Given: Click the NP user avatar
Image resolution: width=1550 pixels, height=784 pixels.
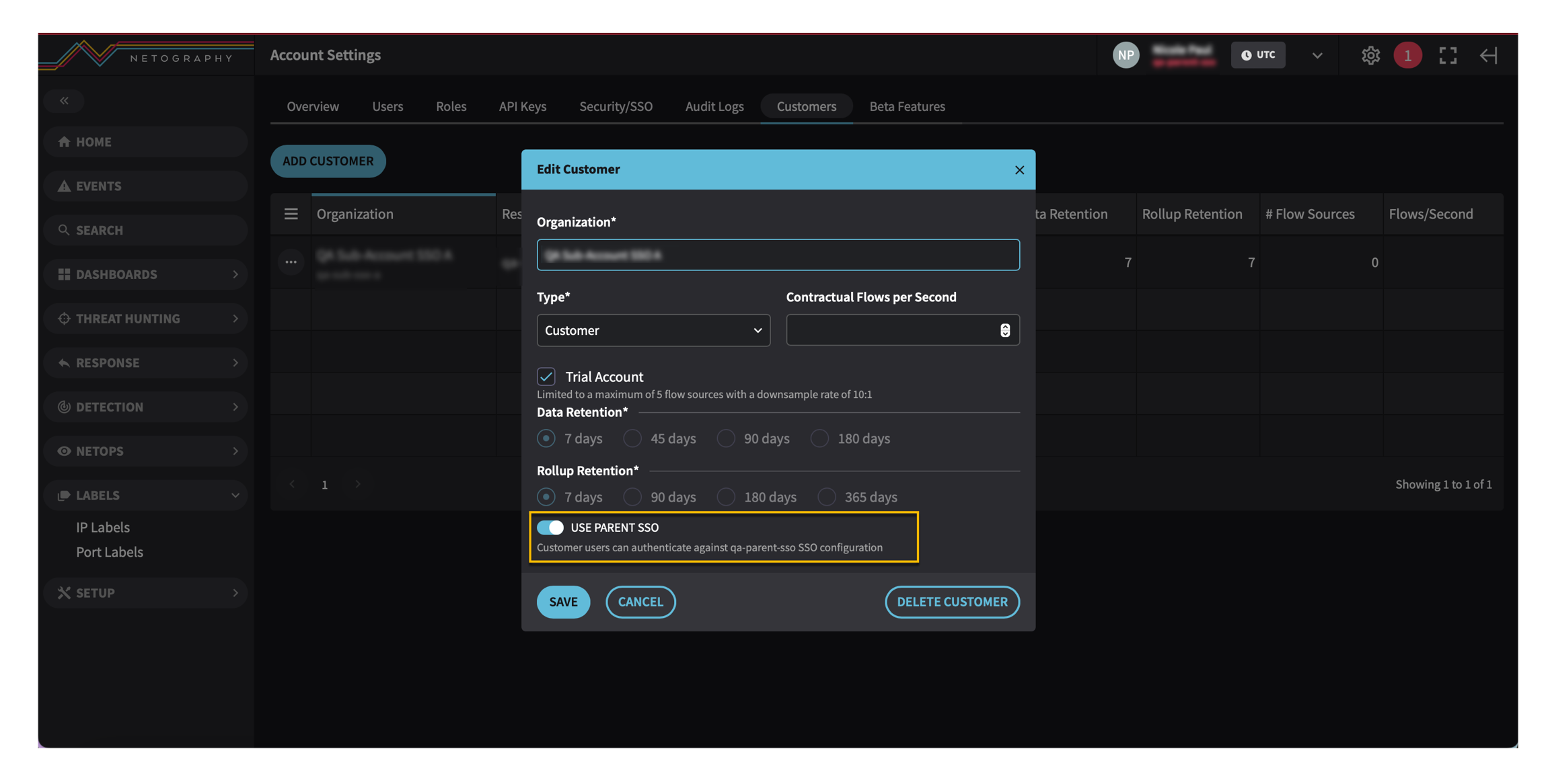Looking at the screenshot, I should [x=1125, y=55].
